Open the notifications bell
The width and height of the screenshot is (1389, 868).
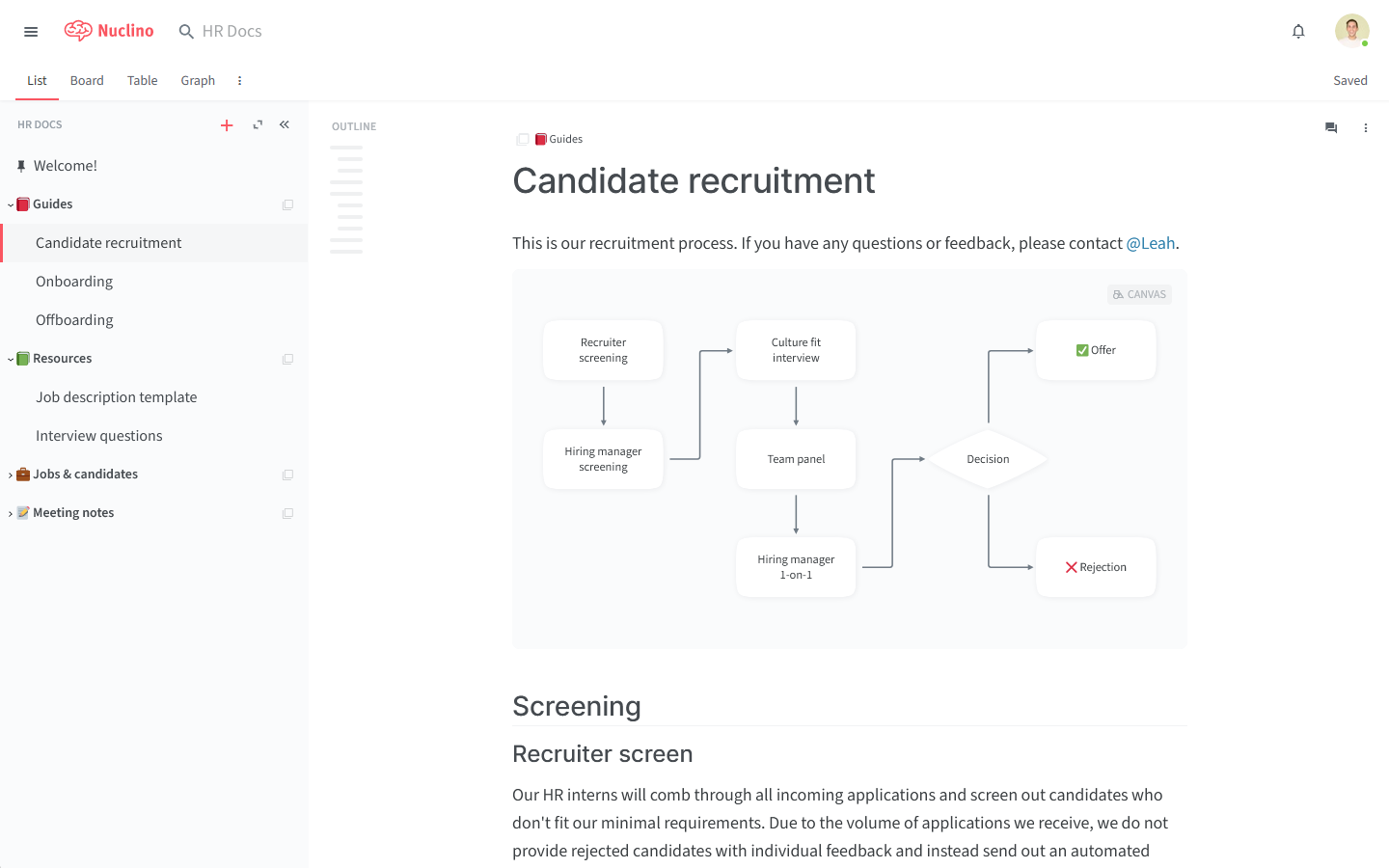tap(1298, 32)
